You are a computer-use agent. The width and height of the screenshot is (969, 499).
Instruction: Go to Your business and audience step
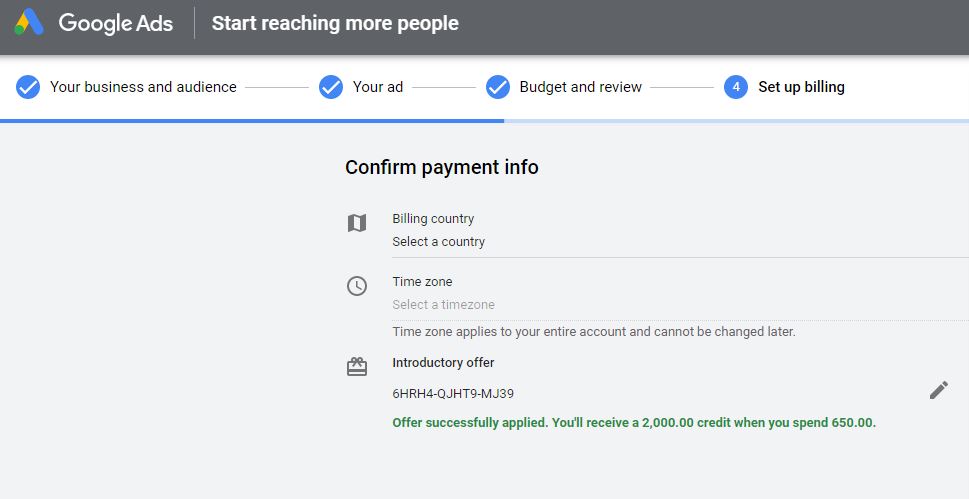(143, 87)
